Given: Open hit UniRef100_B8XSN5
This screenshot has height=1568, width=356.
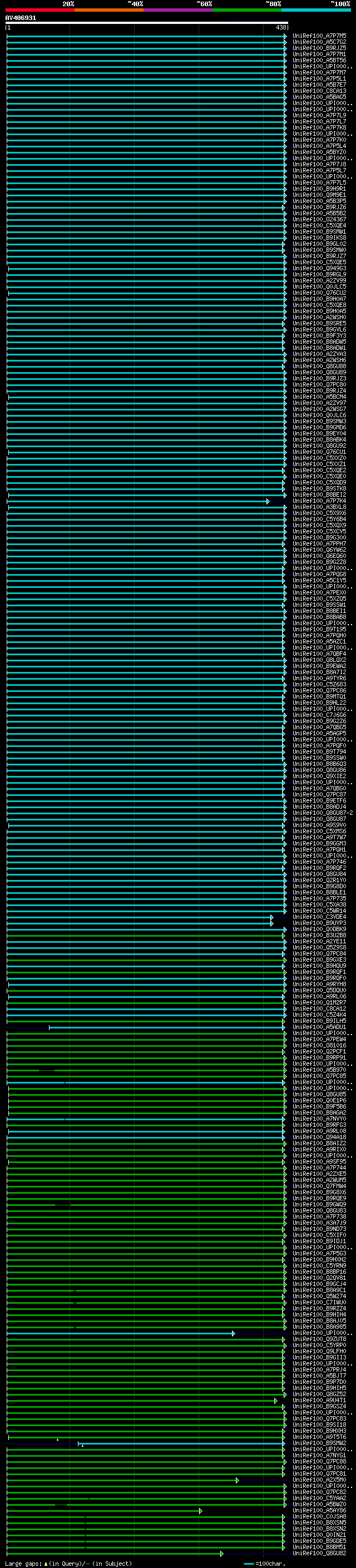Looking at the screenshot, I should click(x=319, y=1522).
